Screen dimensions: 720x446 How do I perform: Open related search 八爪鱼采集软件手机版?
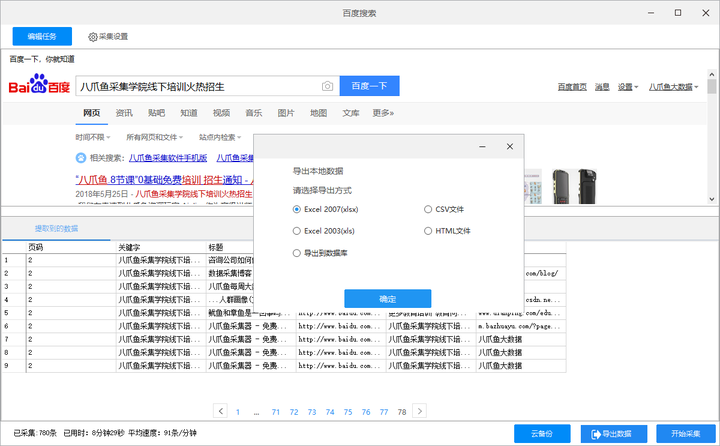168,158
